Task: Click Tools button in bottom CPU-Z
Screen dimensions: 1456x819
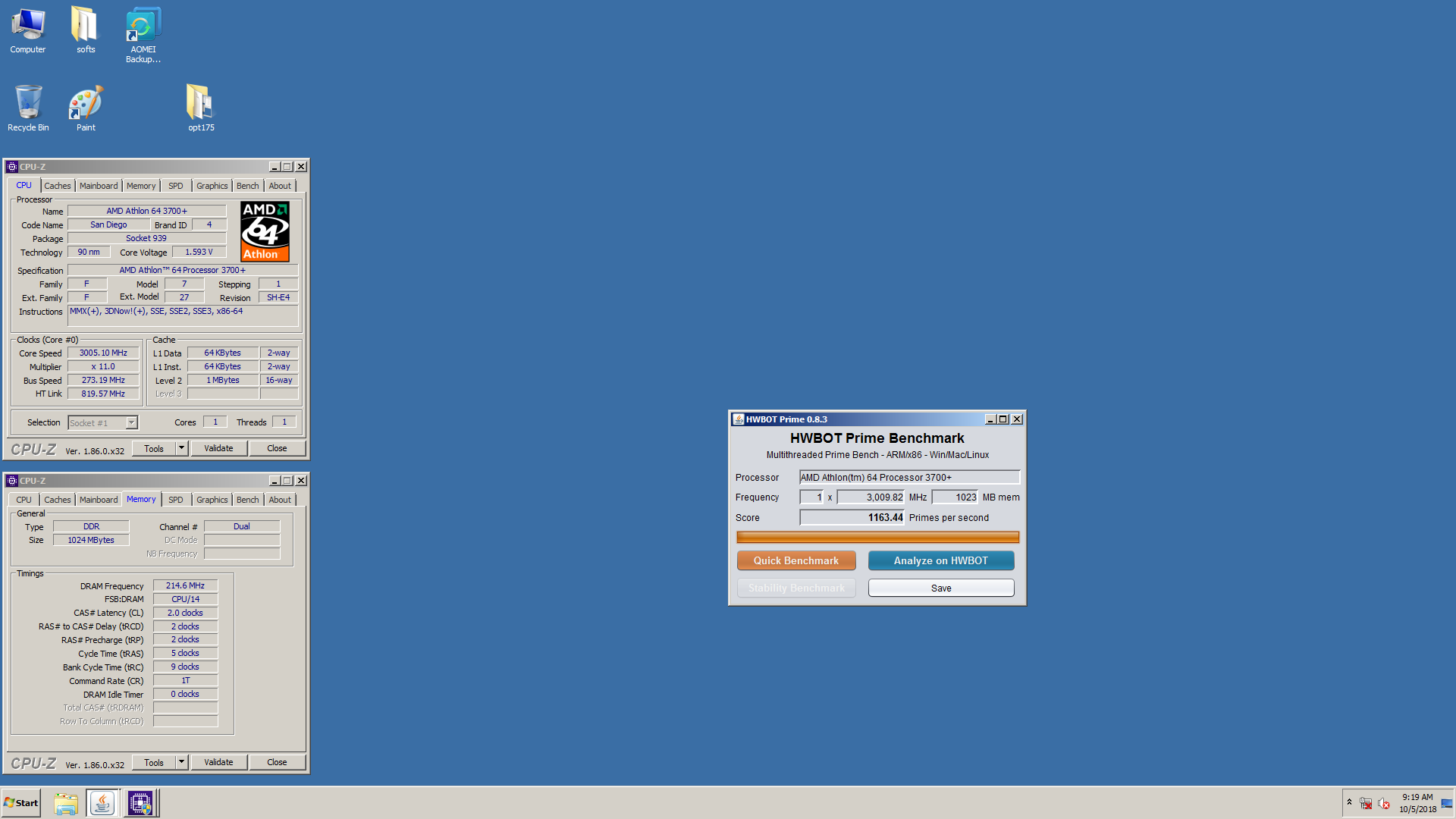Action: [x=154, y=762]
